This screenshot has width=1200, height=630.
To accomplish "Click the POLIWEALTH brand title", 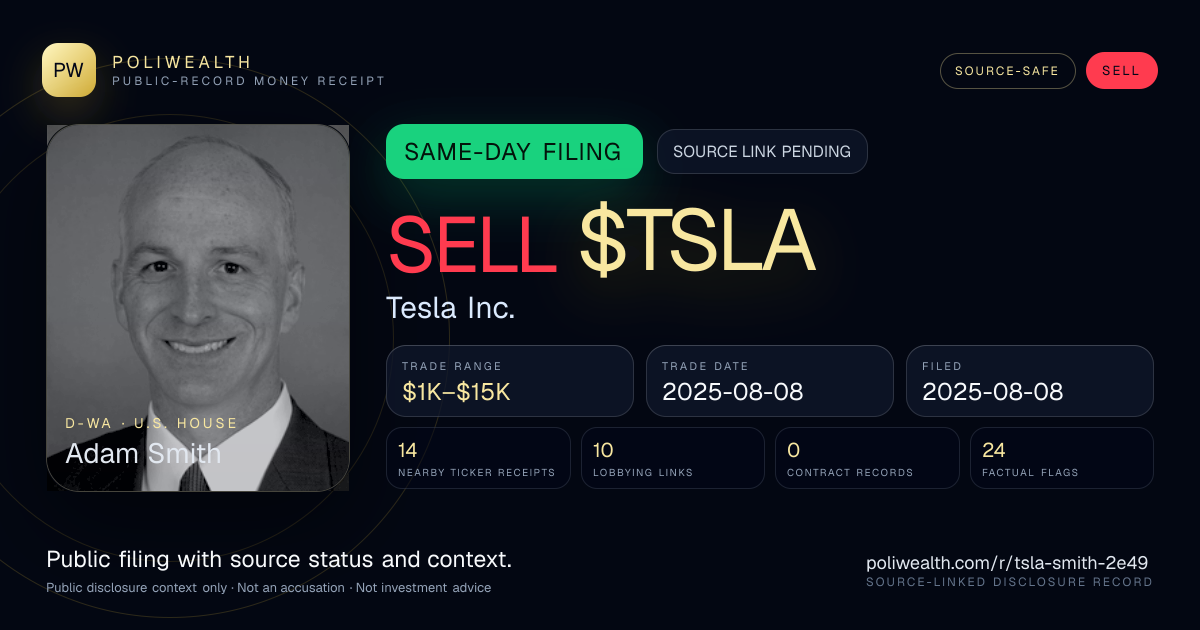I will [x=182, y=62].
